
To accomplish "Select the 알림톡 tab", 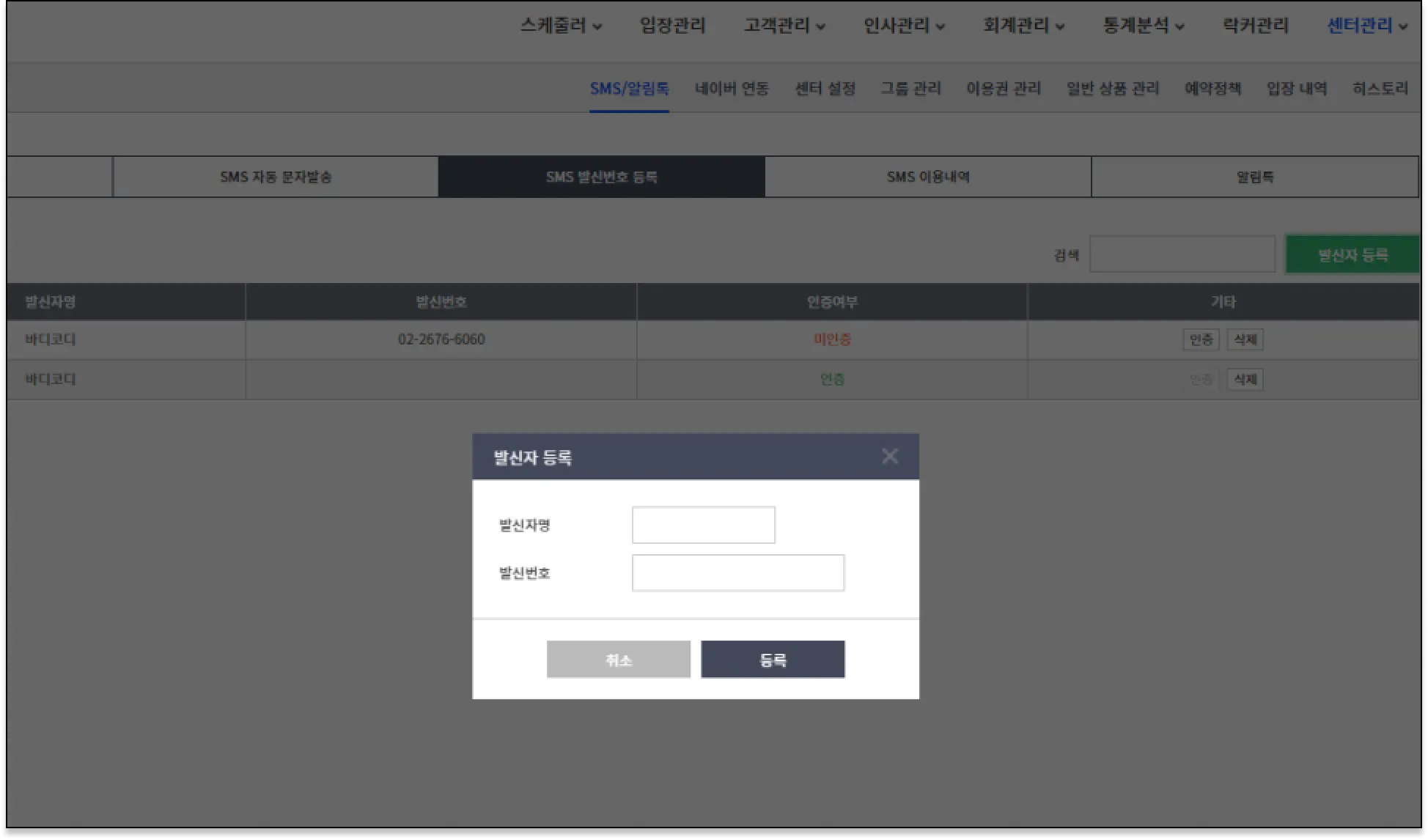I will pyautogui.click(x=1254, y=177).
